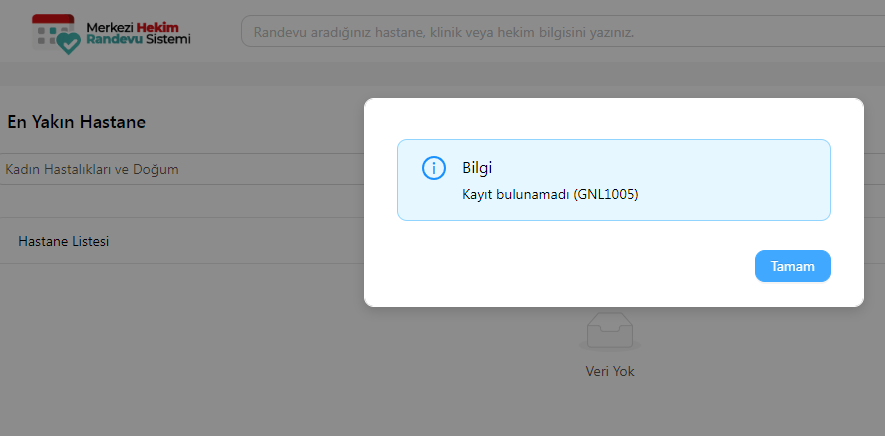
Task: Open the Hastane Listesi tab
Action: (x=63, y=241)
